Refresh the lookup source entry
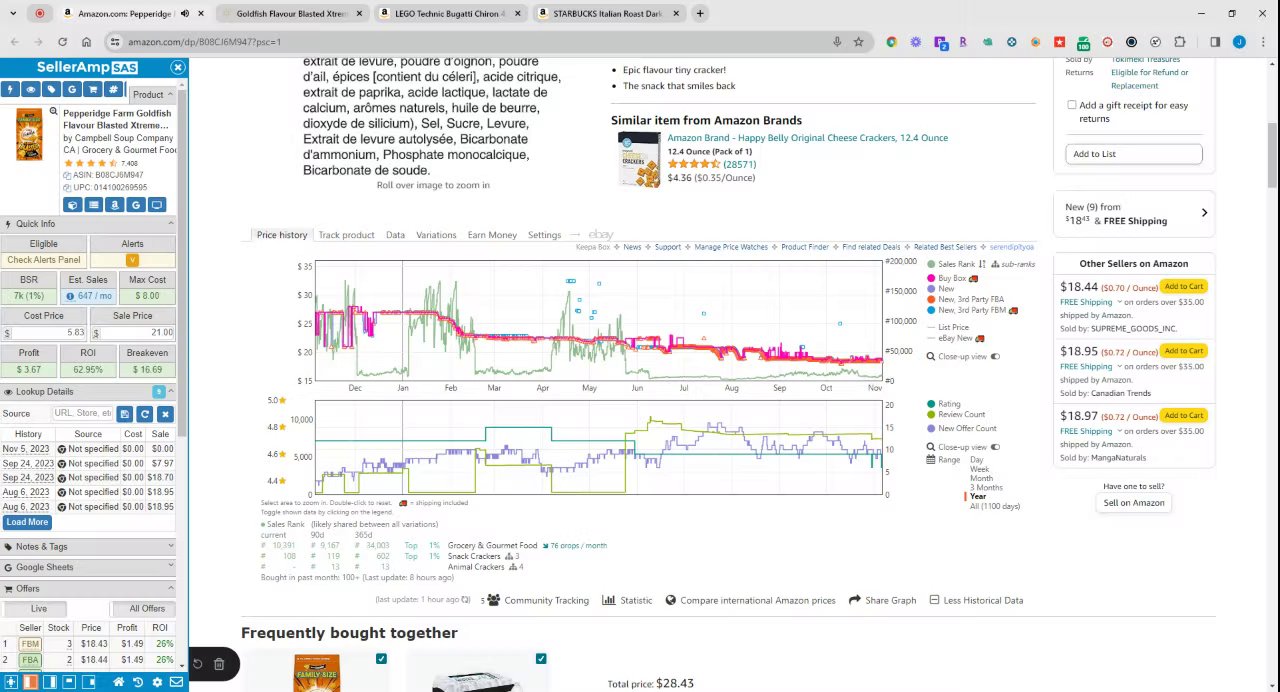The image size is (1280, 692). pyautogui.click(x=145, y=414)
